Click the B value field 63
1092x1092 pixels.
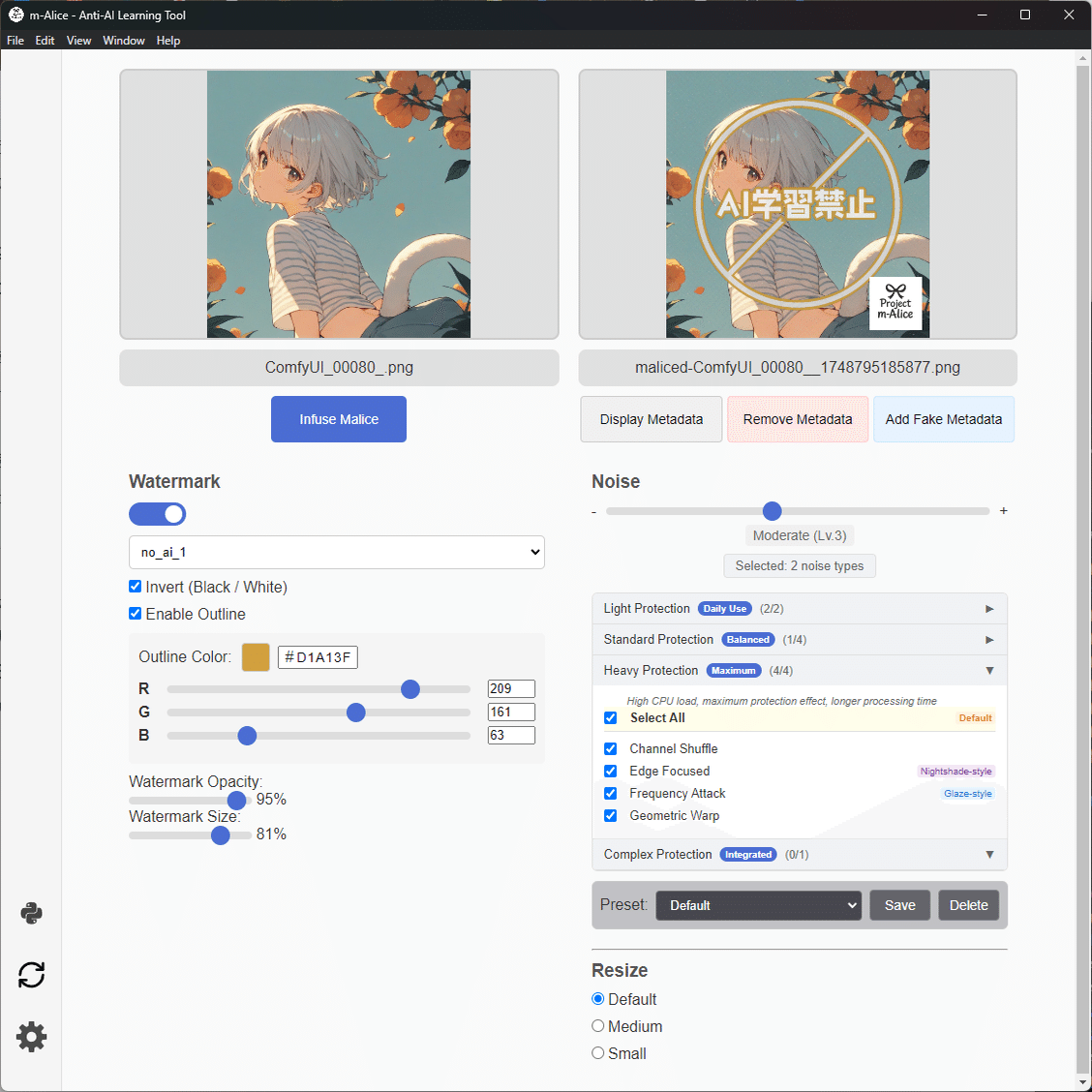(x=511, y=736)
